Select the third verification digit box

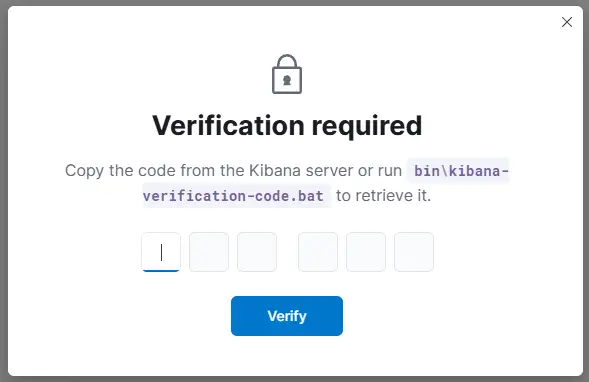tap(257, 252)
